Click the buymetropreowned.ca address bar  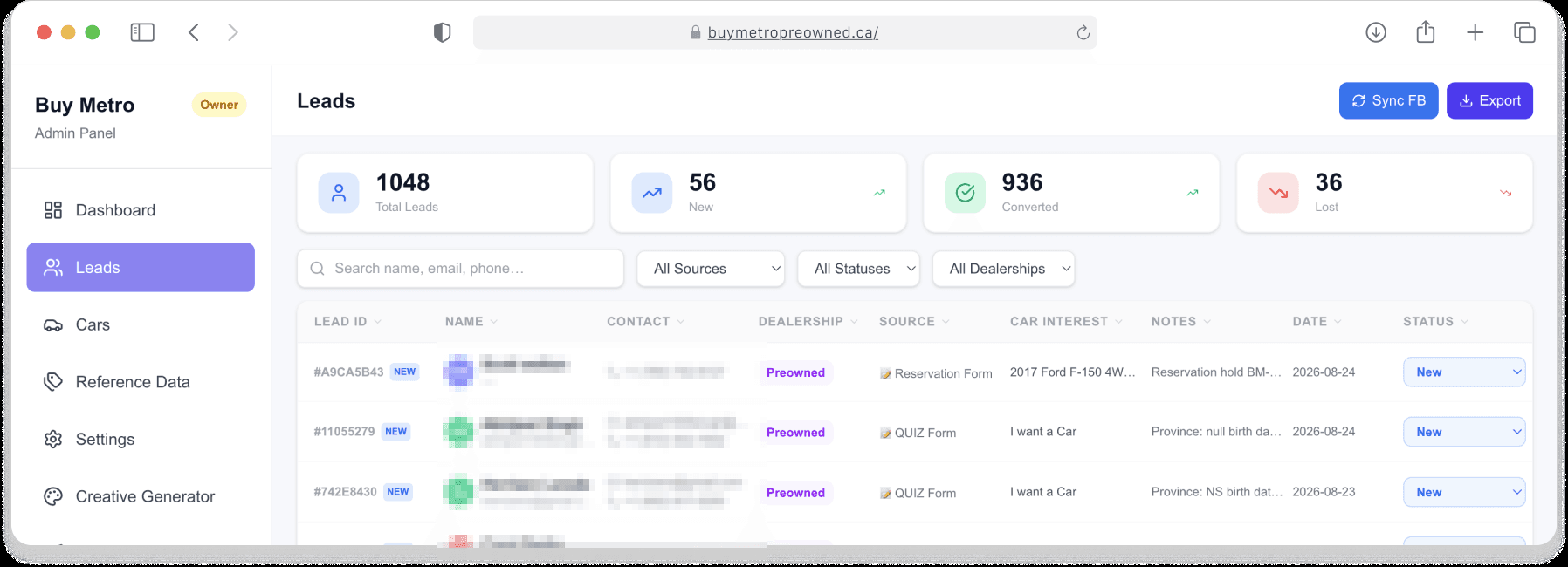tap(785, 32)
